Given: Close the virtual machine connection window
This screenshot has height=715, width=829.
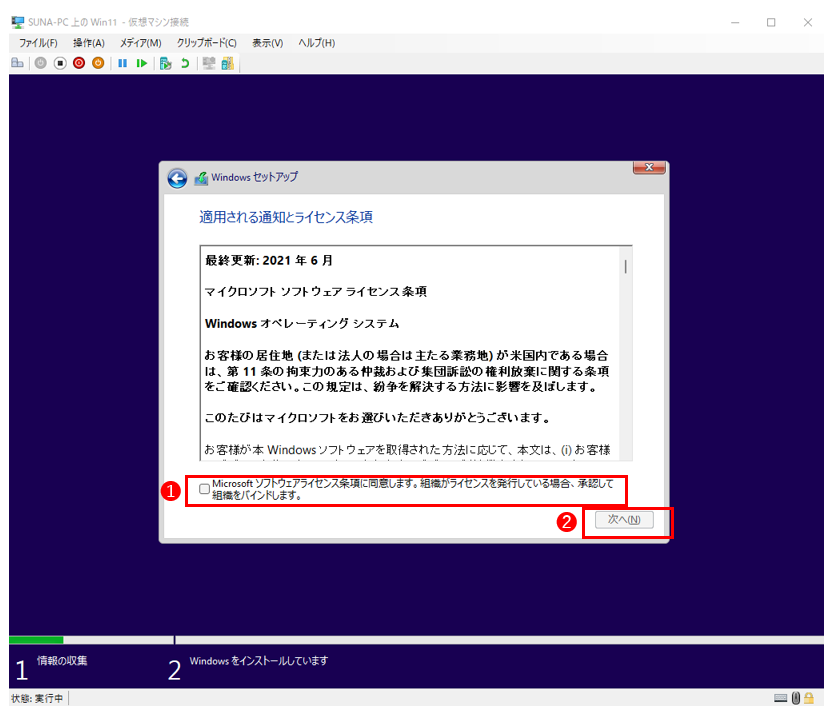Looking at the screenshot, I should 807,22.
